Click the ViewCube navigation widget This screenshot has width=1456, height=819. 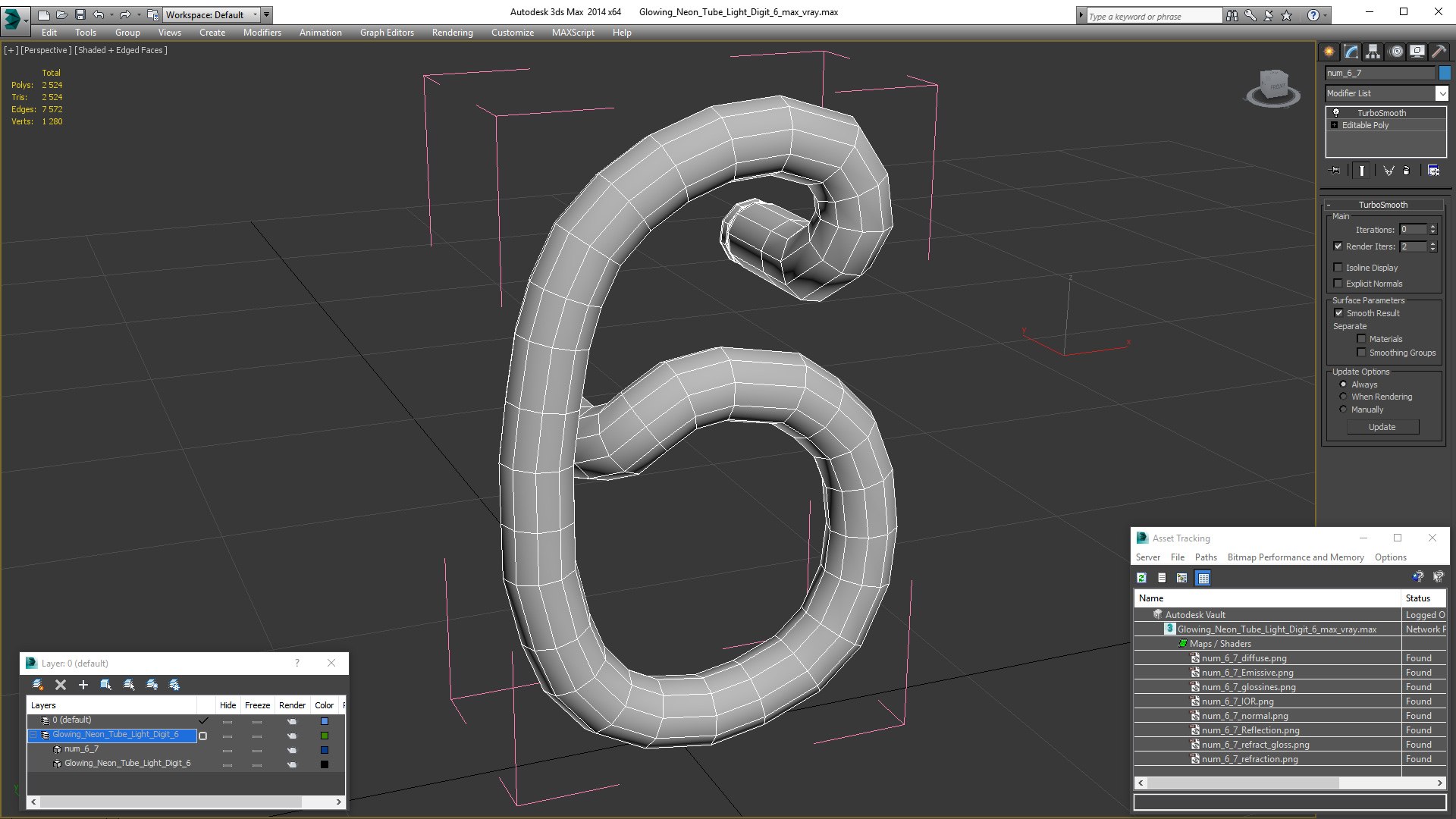[x=1273, y=88]
